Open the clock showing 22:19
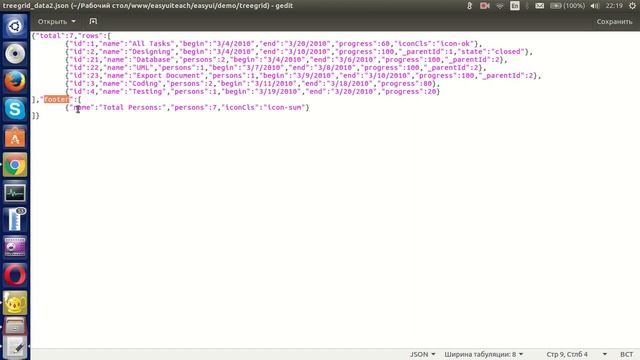This screenshot has width=640, height=360. (614, 6)
